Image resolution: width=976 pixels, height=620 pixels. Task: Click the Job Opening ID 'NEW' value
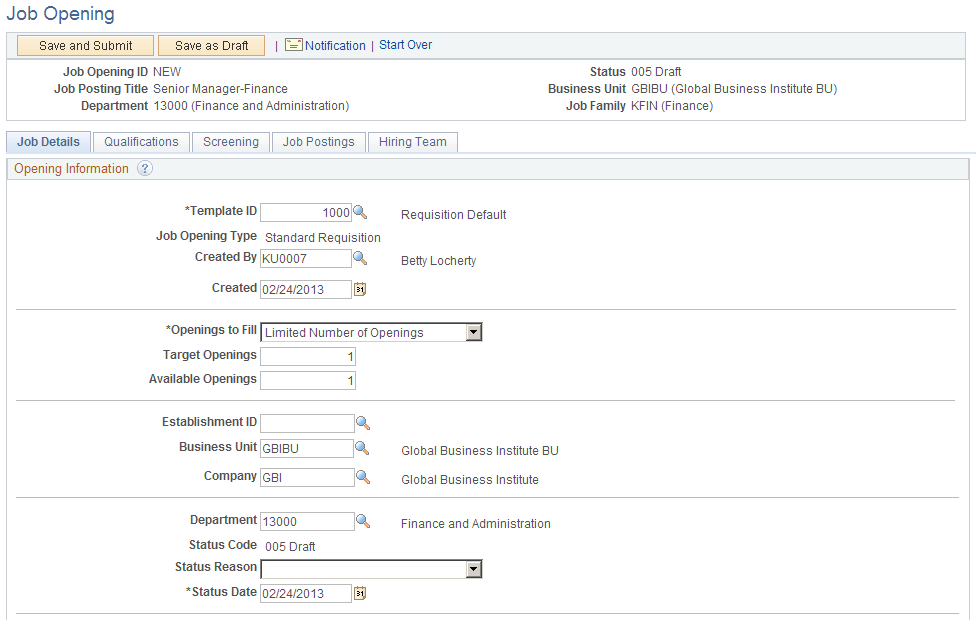(x=167, y=72)
